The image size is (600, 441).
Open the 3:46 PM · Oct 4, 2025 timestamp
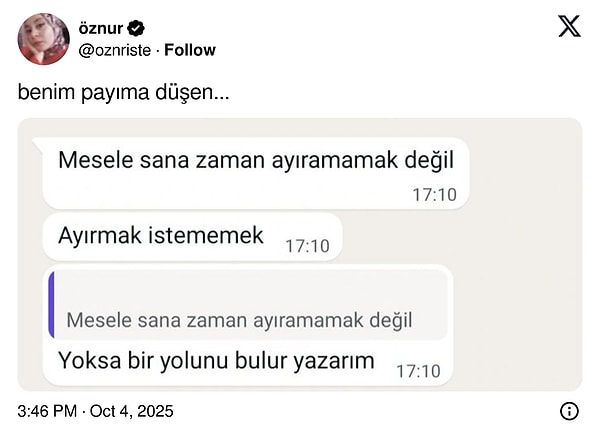click(95, 411)
